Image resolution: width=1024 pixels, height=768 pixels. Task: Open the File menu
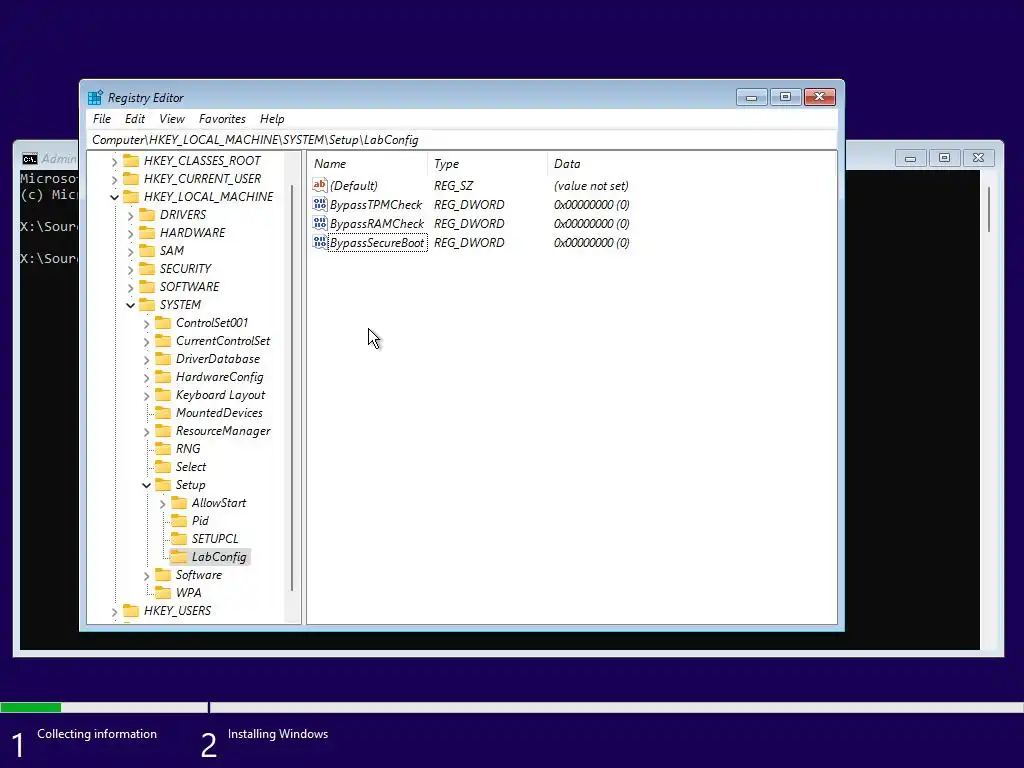[102, 119]
